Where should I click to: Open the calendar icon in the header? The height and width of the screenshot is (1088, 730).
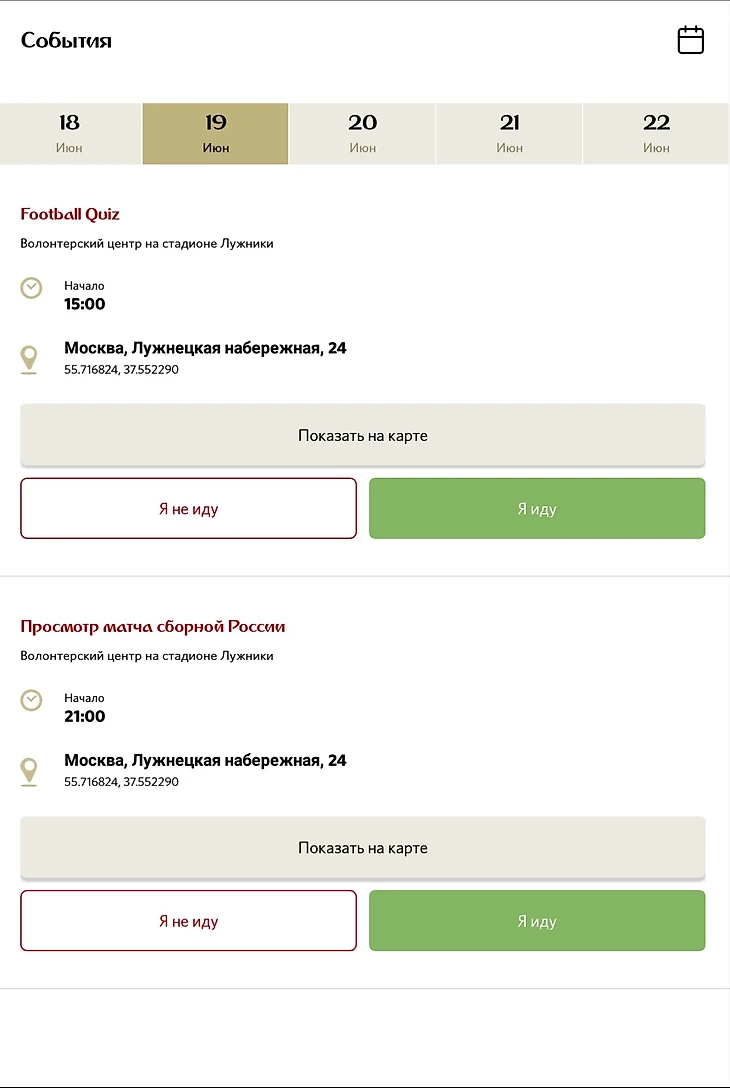(x=691, y=40)
